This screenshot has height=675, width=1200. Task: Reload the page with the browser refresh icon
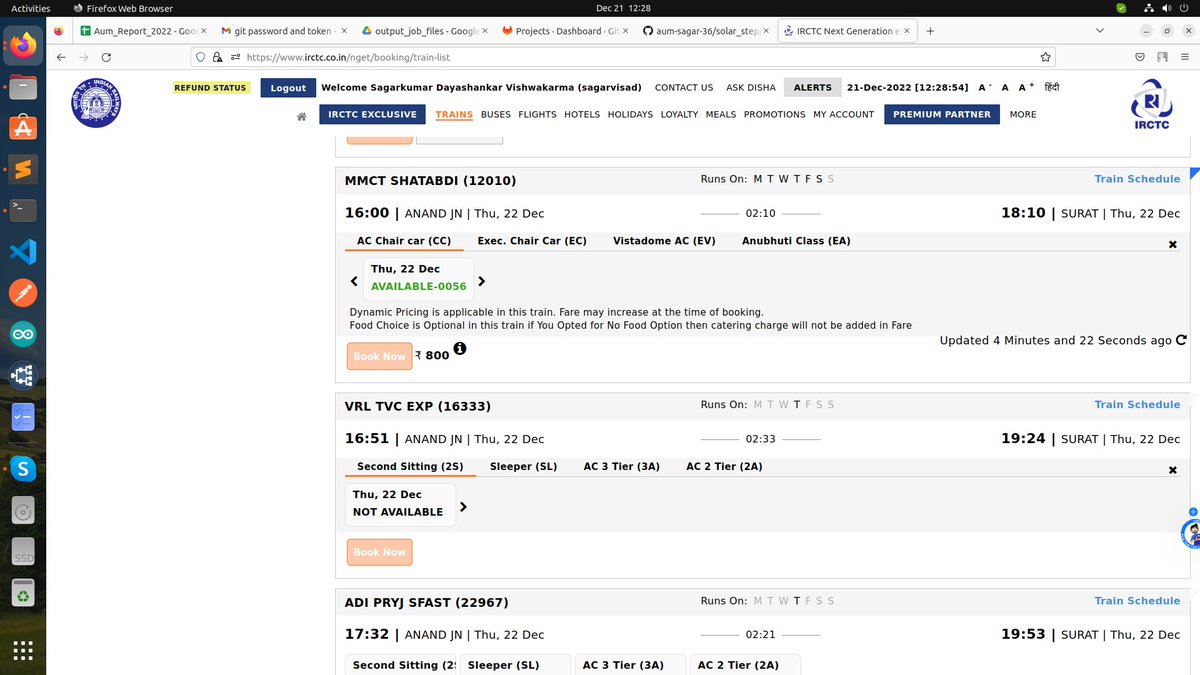click(106, 57)
